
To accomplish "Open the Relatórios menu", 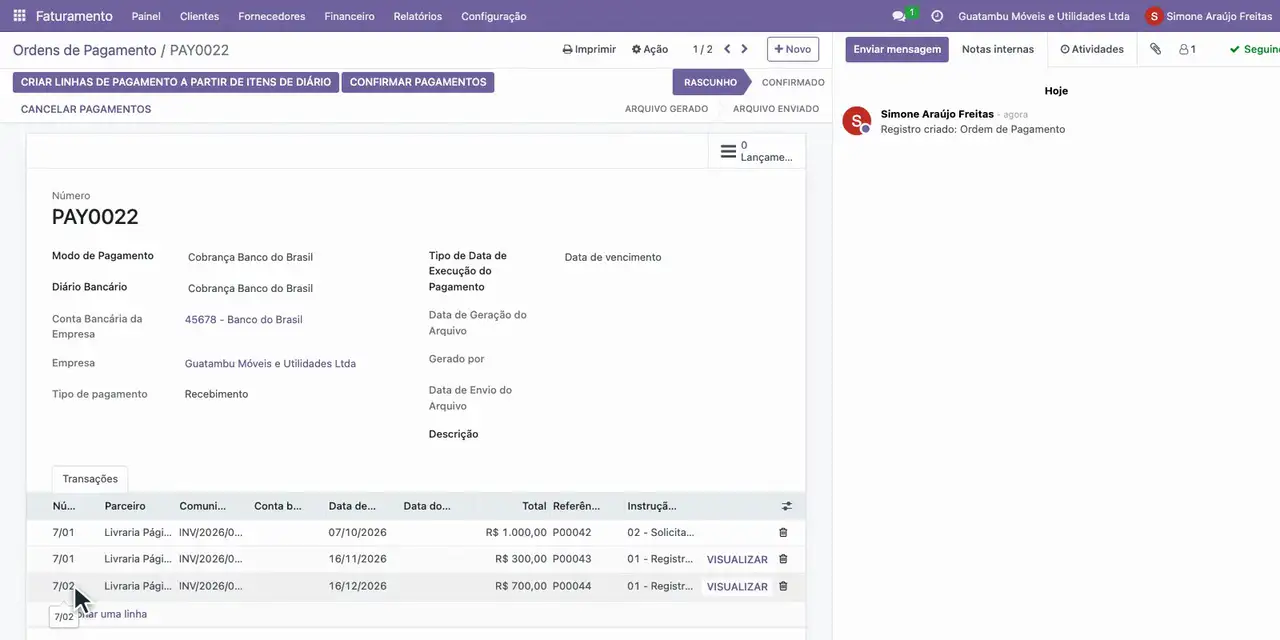I will [418, 16].
